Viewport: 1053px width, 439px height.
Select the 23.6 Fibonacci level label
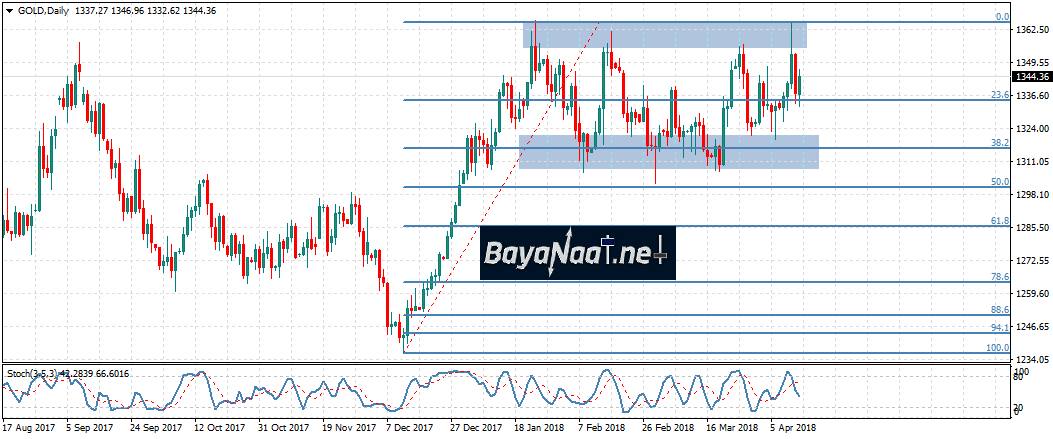tap(998, 95)
